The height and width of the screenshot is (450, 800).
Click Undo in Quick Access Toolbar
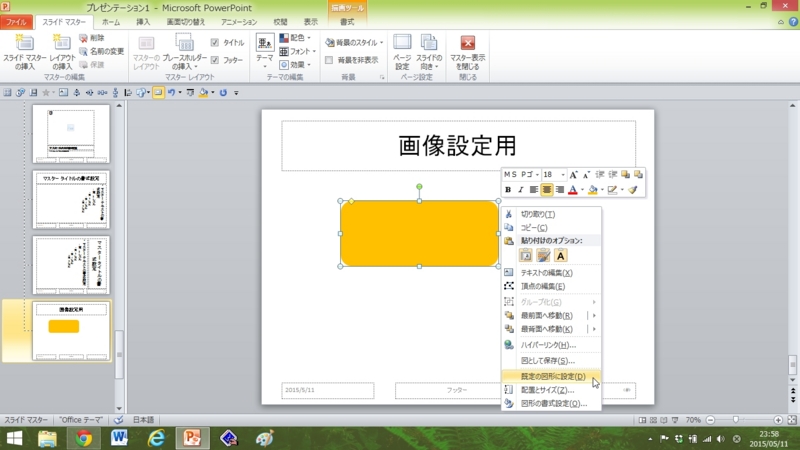tap(171, 92)
